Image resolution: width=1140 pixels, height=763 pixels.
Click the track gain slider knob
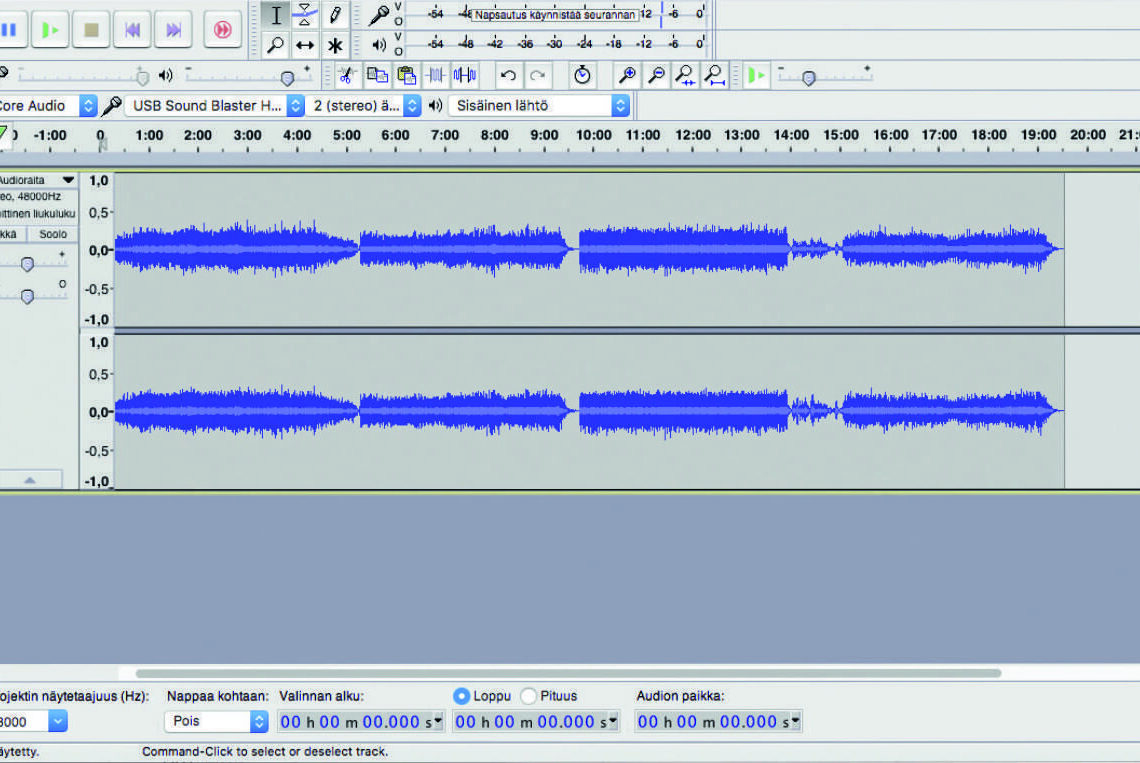point(27,264)
